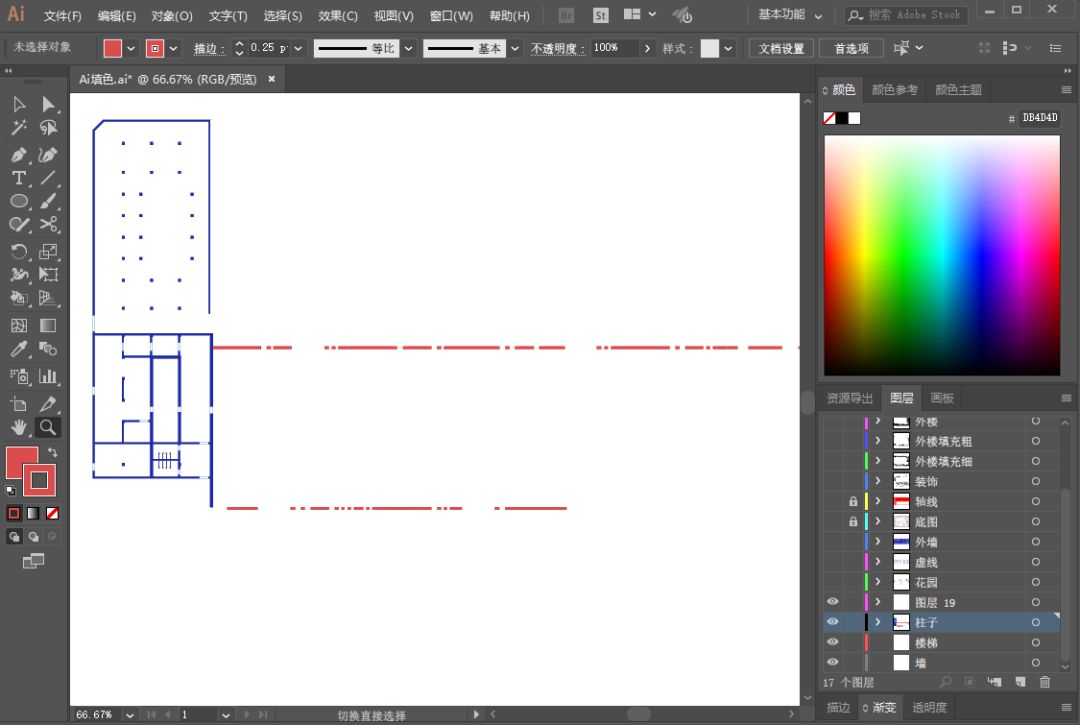The height and width of the screenshot is (725, 1080).
Task: Create new layer in Layers panel
Action: coord(1020,682)
